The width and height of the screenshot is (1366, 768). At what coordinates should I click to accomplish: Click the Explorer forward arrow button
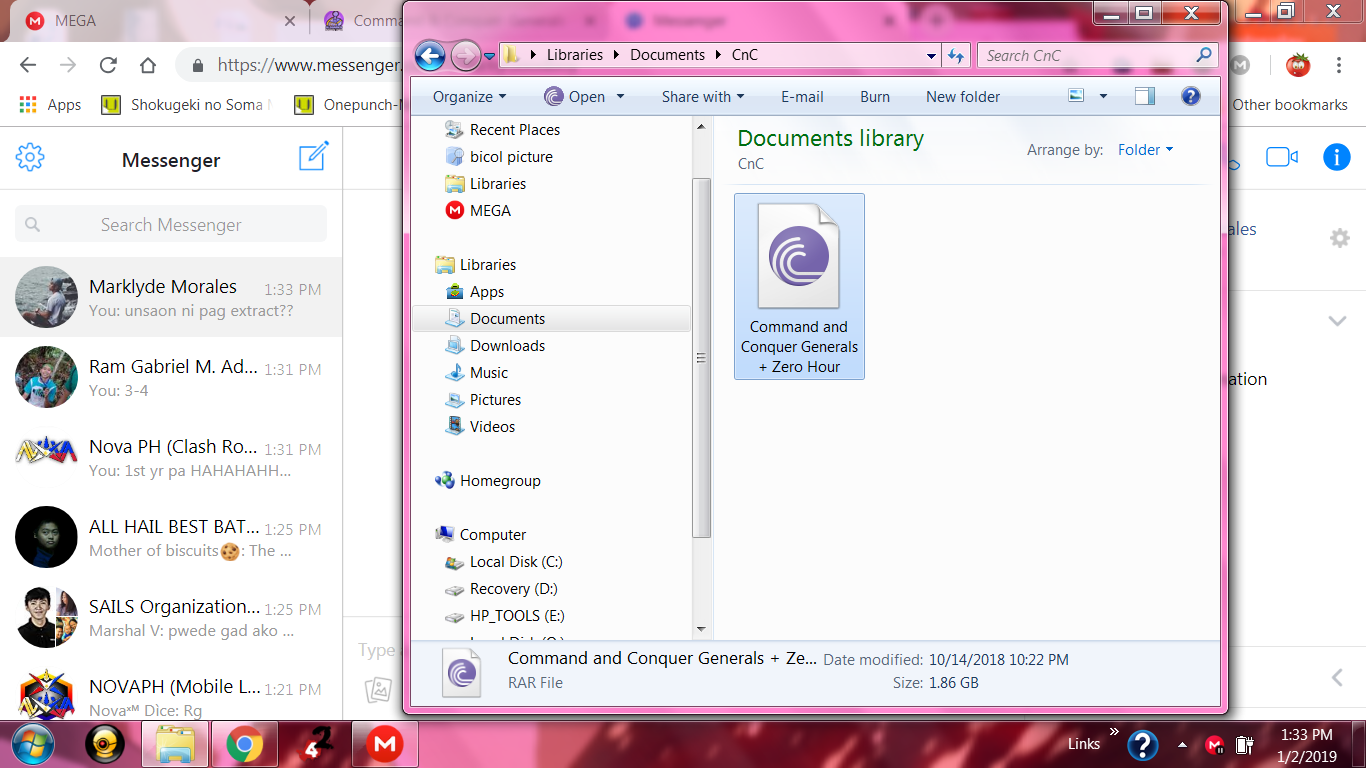tap(465, 55)
